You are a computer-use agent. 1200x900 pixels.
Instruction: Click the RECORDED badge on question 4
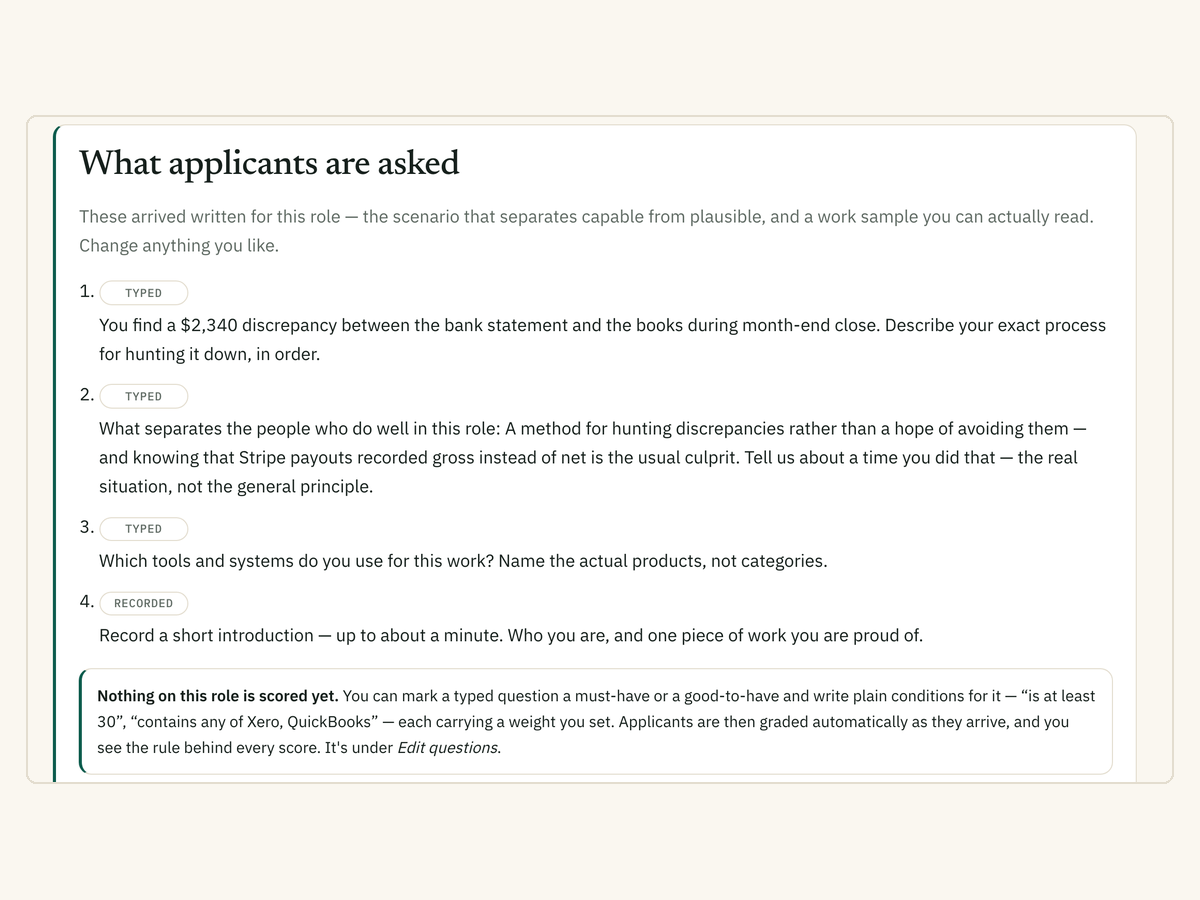(144, 603)
